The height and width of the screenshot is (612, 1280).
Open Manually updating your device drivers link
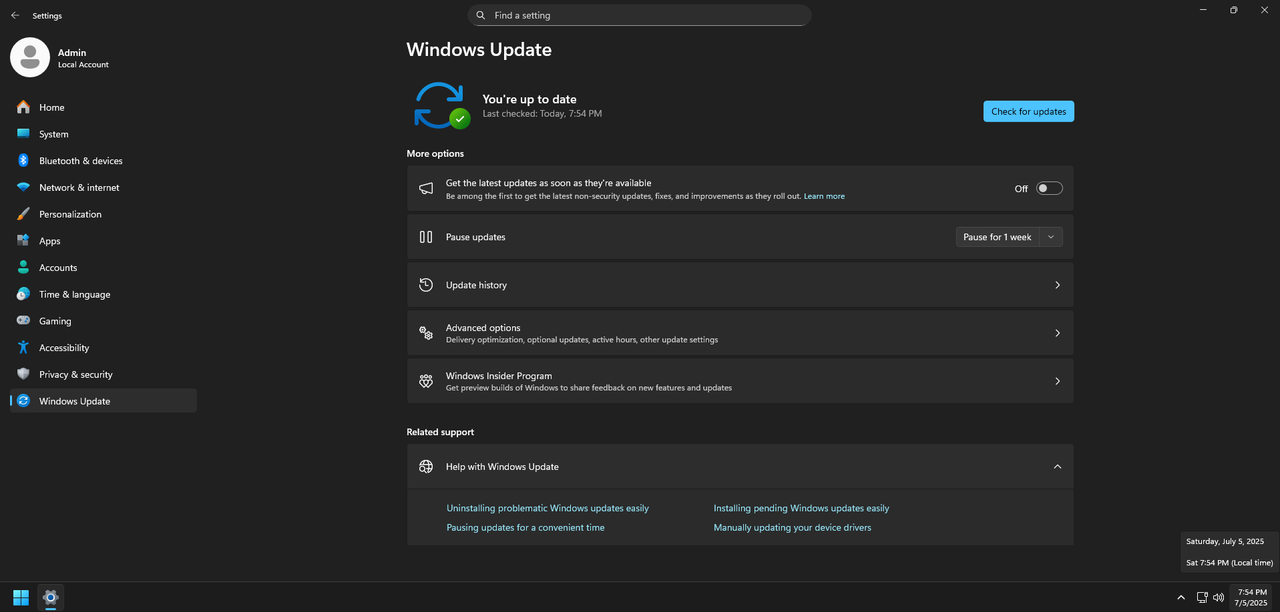coord(792,527)
